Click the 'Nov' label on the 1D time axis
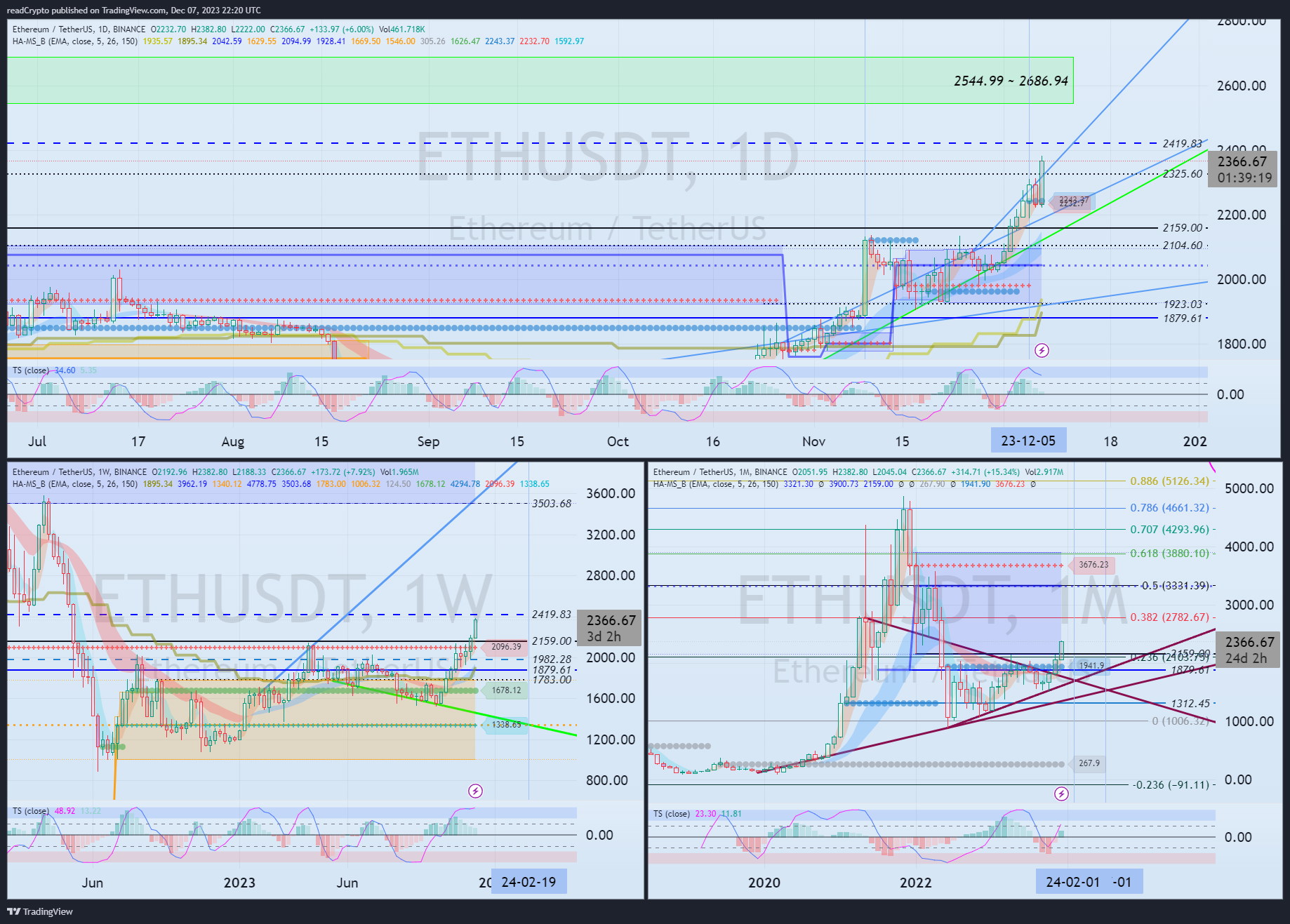The height and width of the screenshot is (924, 1290). point(813,441)
